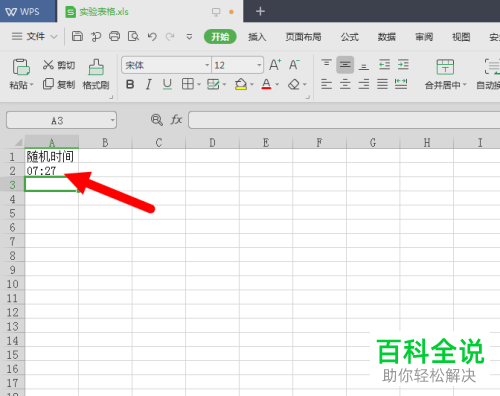The width and height of the screenshot is (500, 396).
Task: Cut selection with scissors icon
Action: click(x=48, y=65)
